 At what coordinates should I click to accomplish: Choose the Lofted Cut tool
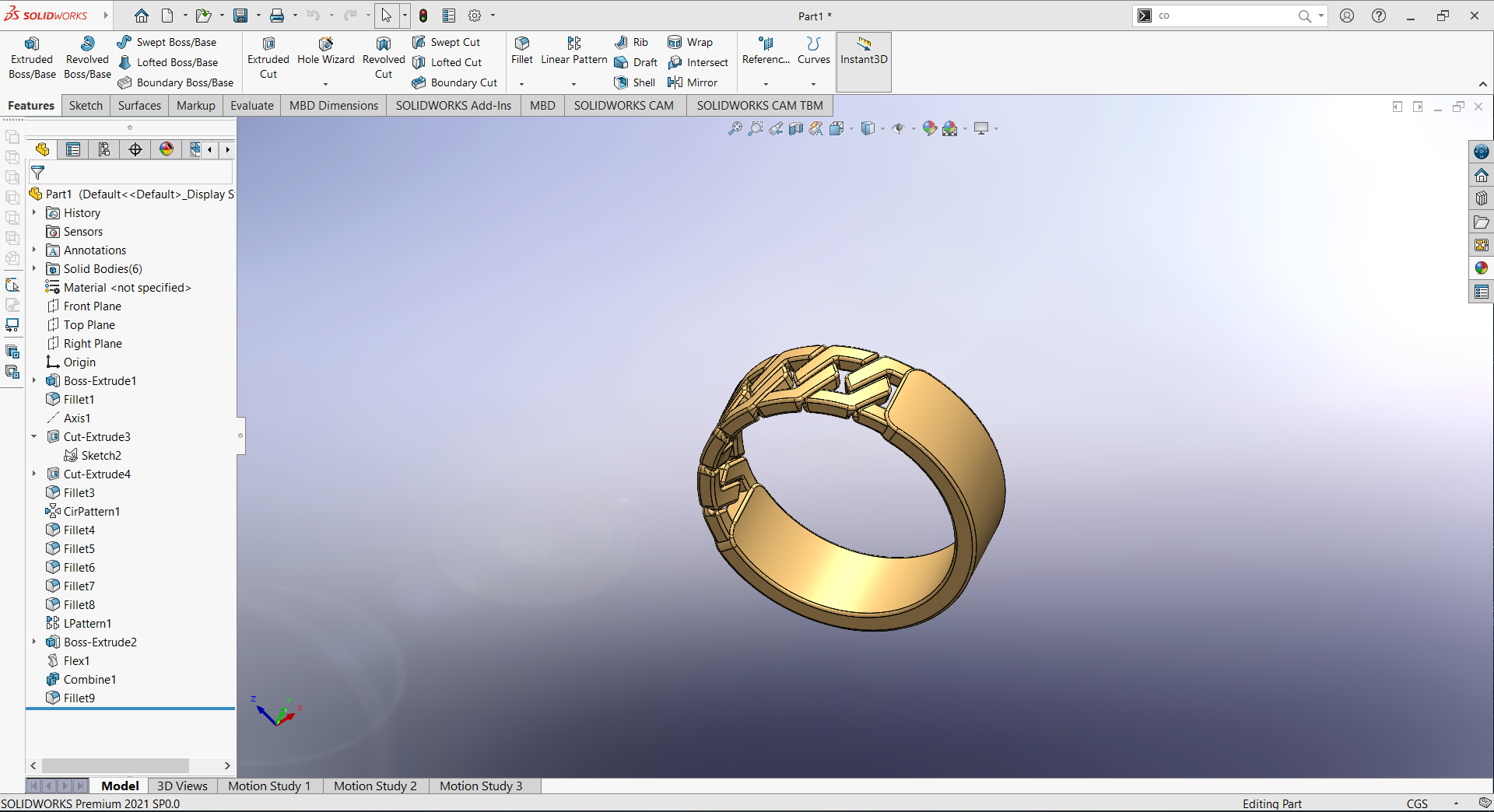[x=447, y=62]
